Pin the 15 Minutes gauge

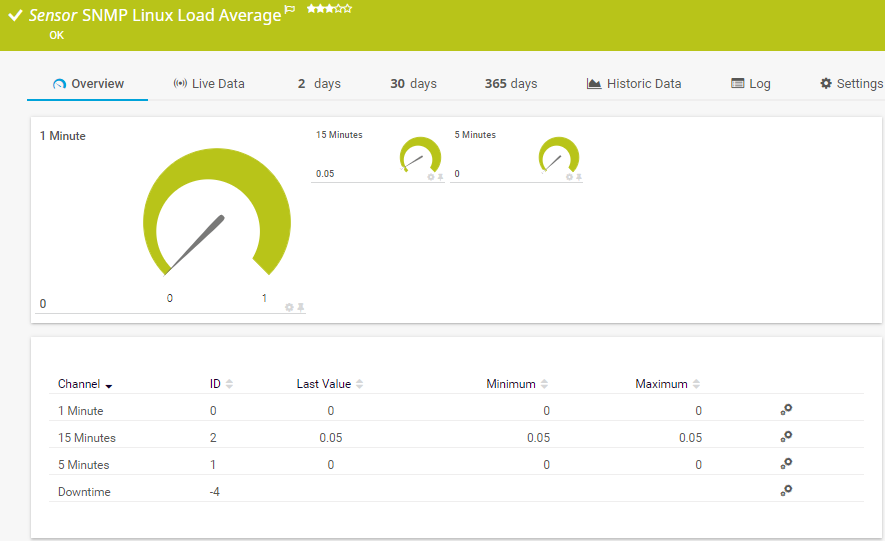tap(440, 177)
